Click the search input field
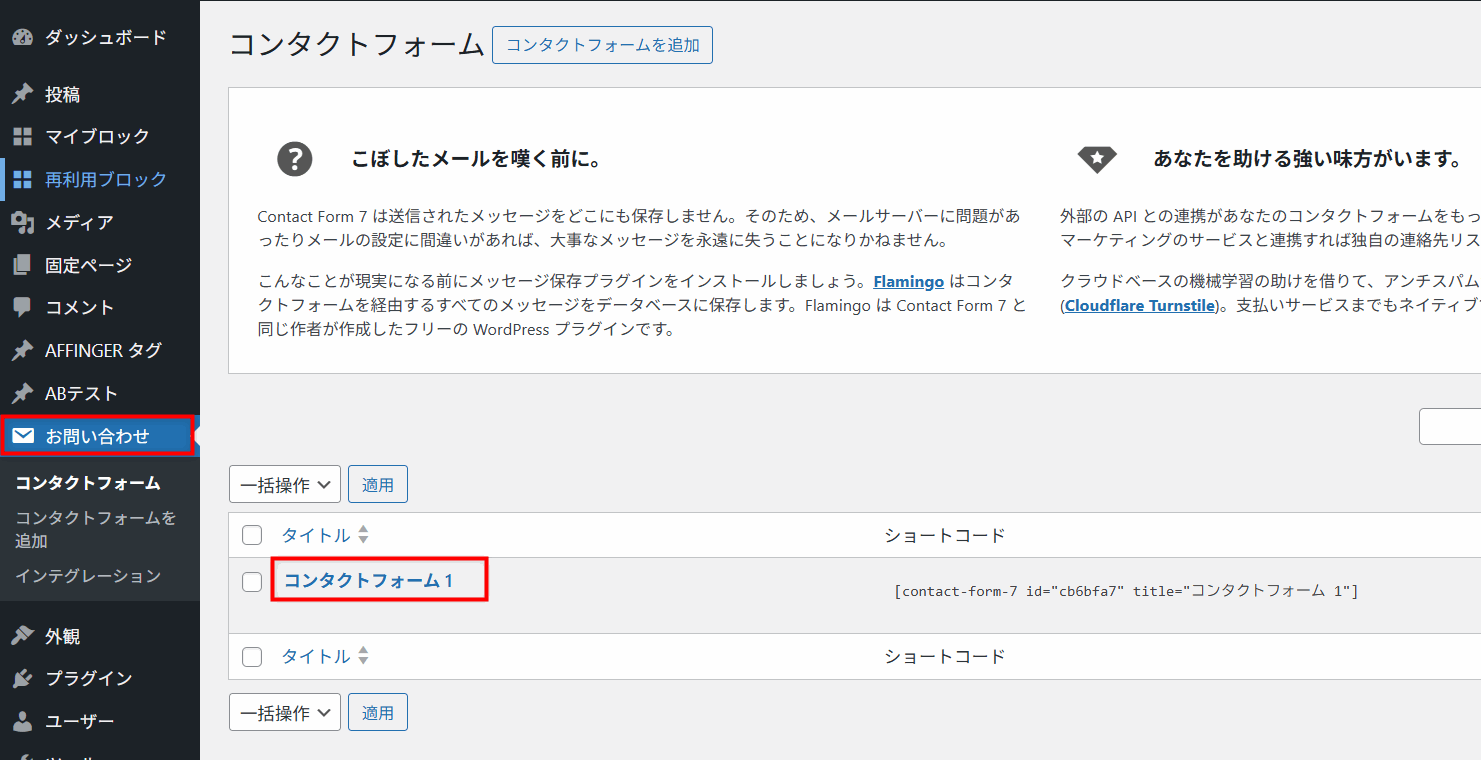1481x760 pixels. point(1450,426)
